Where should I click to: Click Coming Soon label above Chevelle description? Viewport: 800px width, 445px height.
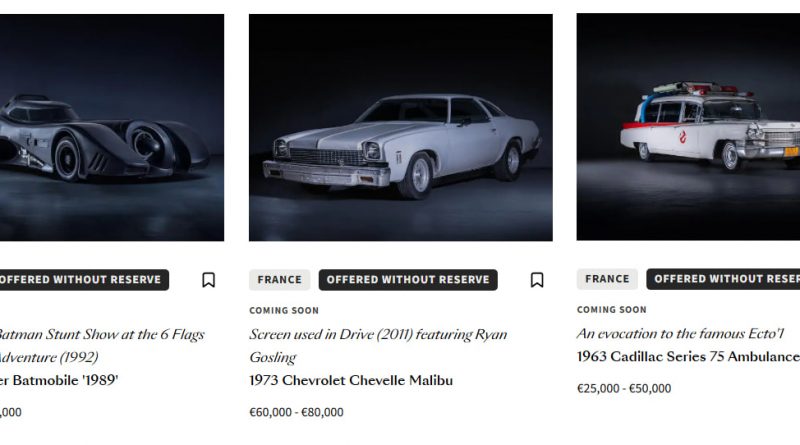click(x=284, y=311)
